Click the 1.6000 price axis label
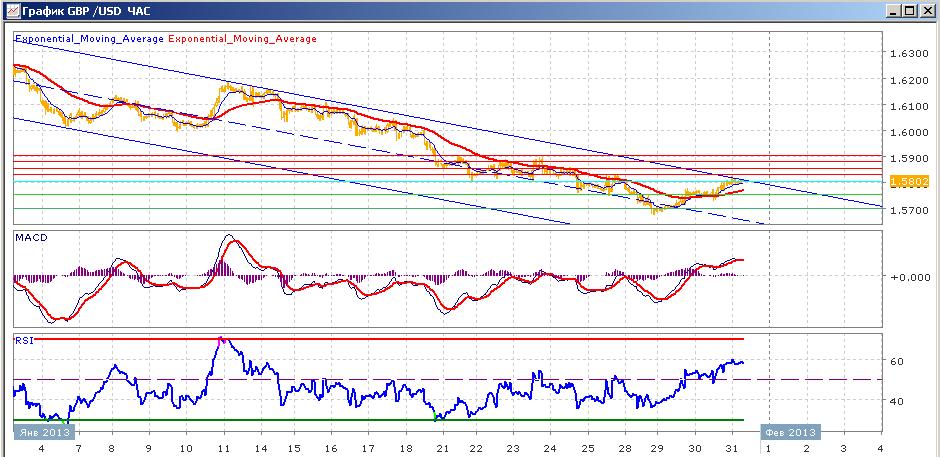 tap(907, 132)
